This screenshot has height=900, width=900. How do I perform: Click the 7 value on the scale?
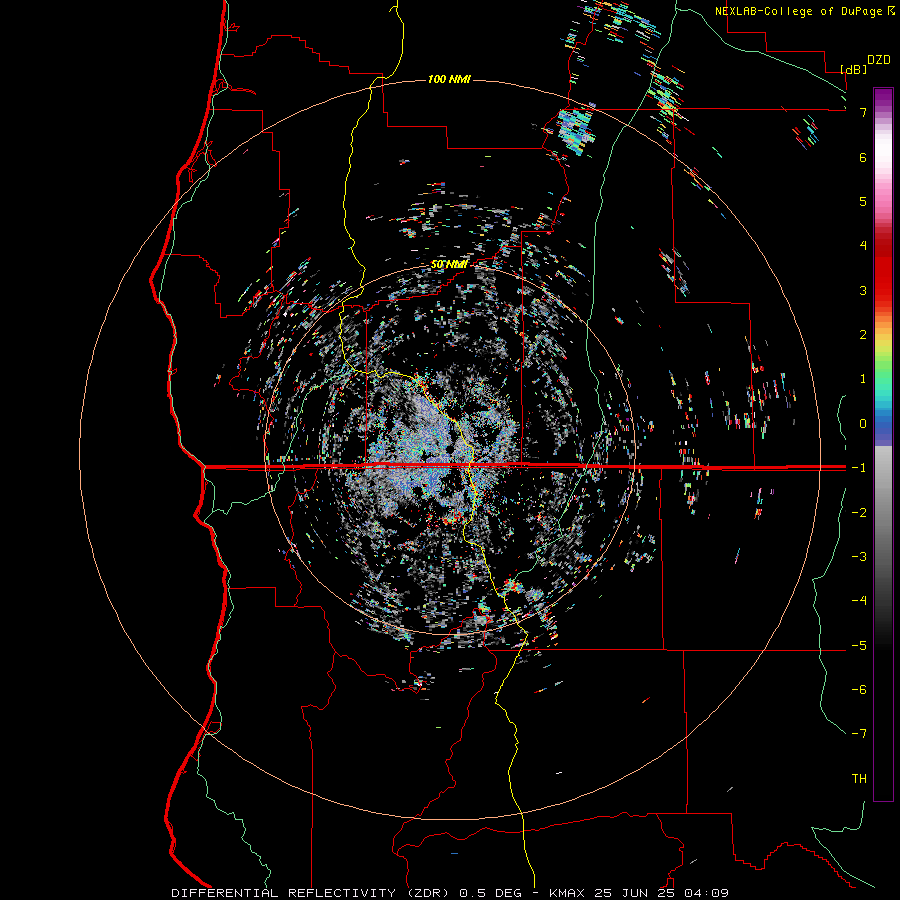(x=863, y=112)
